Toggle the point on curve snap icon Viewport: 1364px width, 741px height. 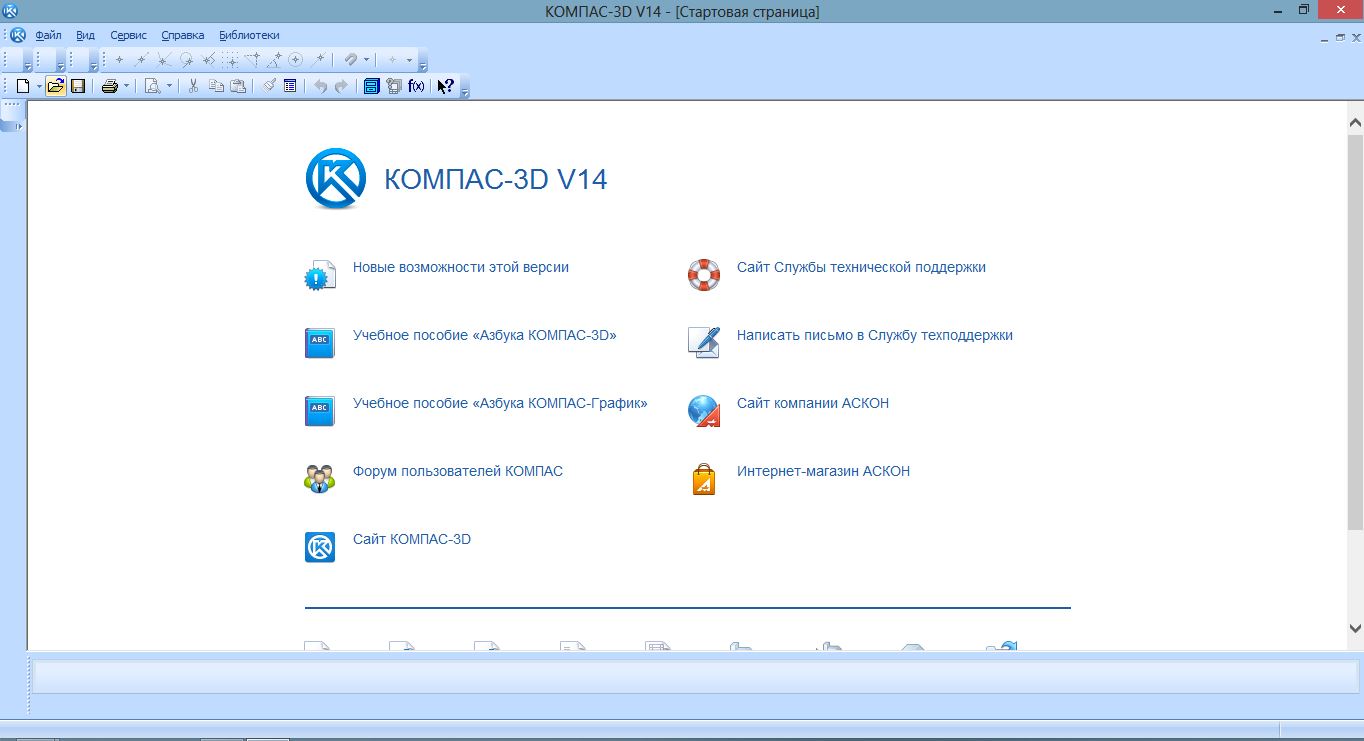click(319, 60)
